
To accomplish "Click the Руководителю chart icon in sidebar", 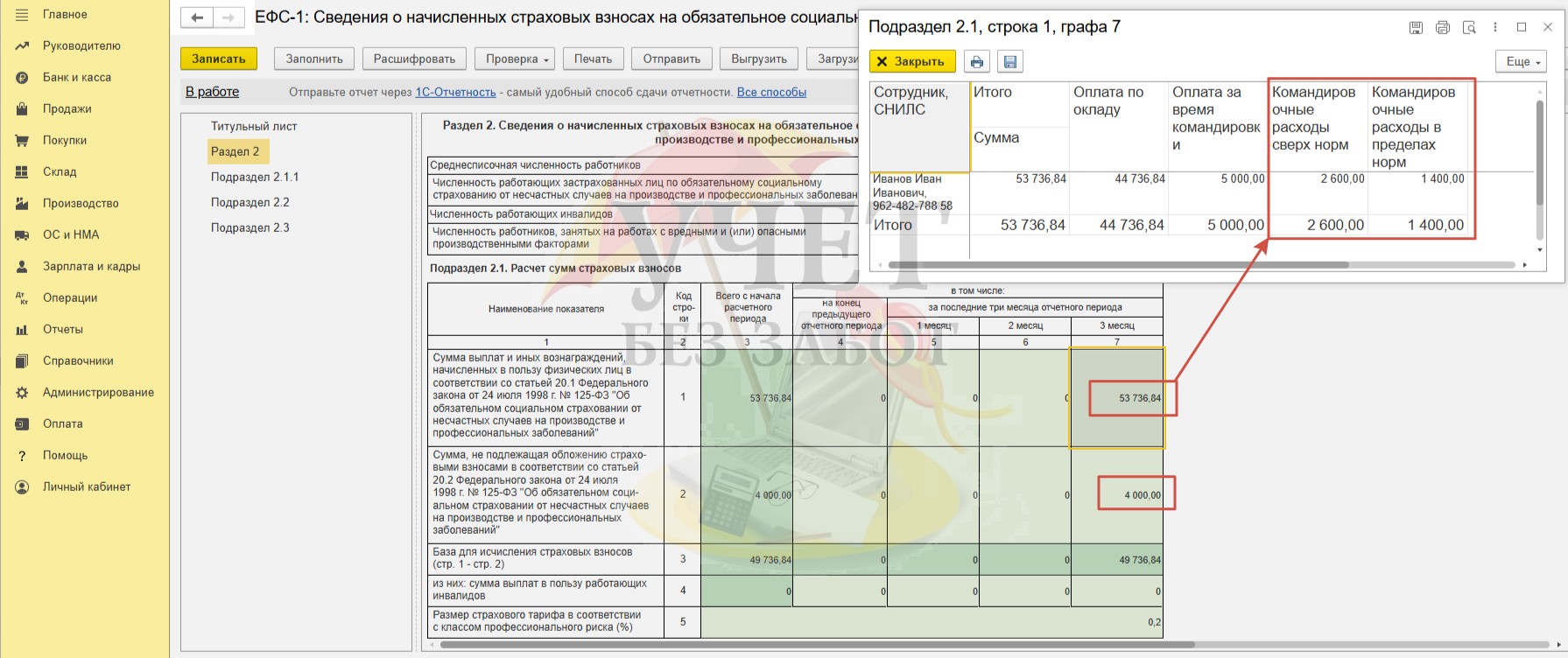I will tap(22, 45).
